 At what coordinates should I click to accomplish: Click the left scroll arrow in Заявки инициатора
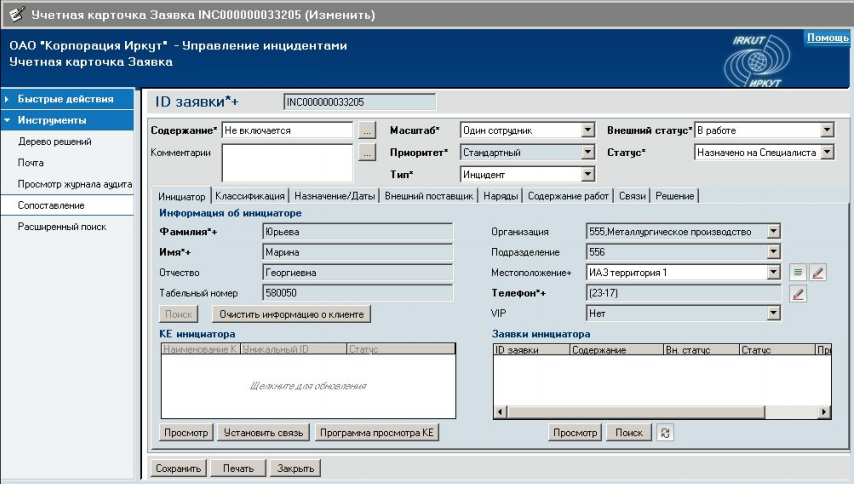click(501, 412)
